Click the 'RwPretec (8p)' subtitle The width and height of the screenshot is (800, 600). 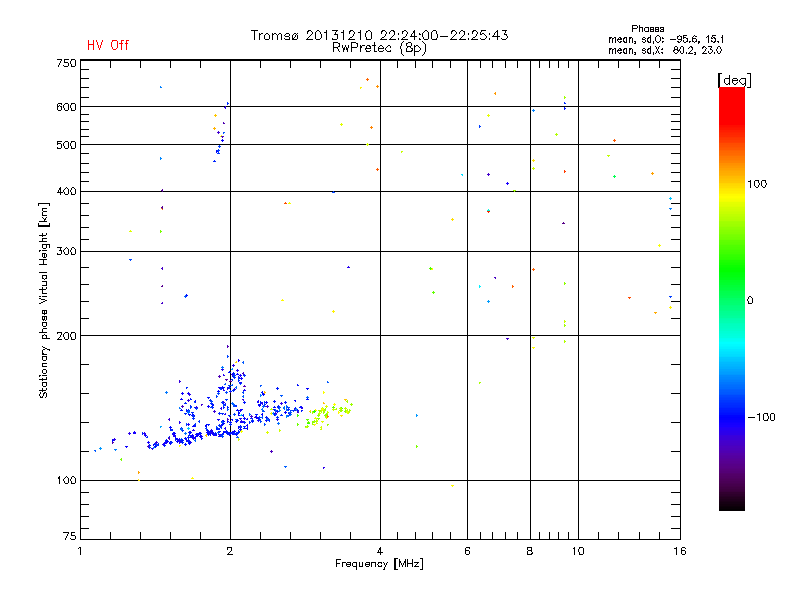coord(379,48)
